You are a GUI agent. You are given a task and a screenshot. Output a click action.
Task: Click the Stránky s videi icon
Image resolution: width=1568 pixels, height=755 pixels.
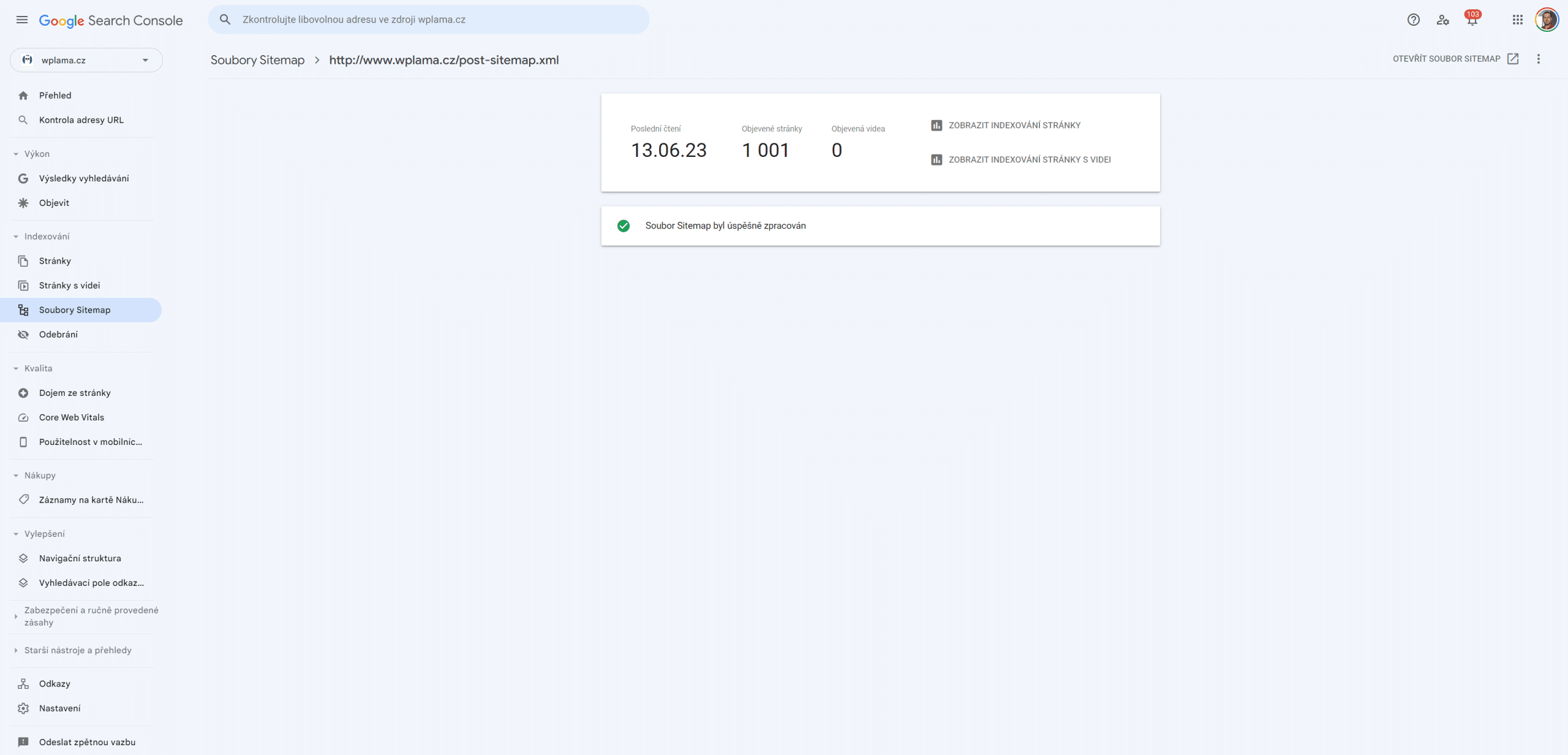pyautogui.click(x=23, y=286)
